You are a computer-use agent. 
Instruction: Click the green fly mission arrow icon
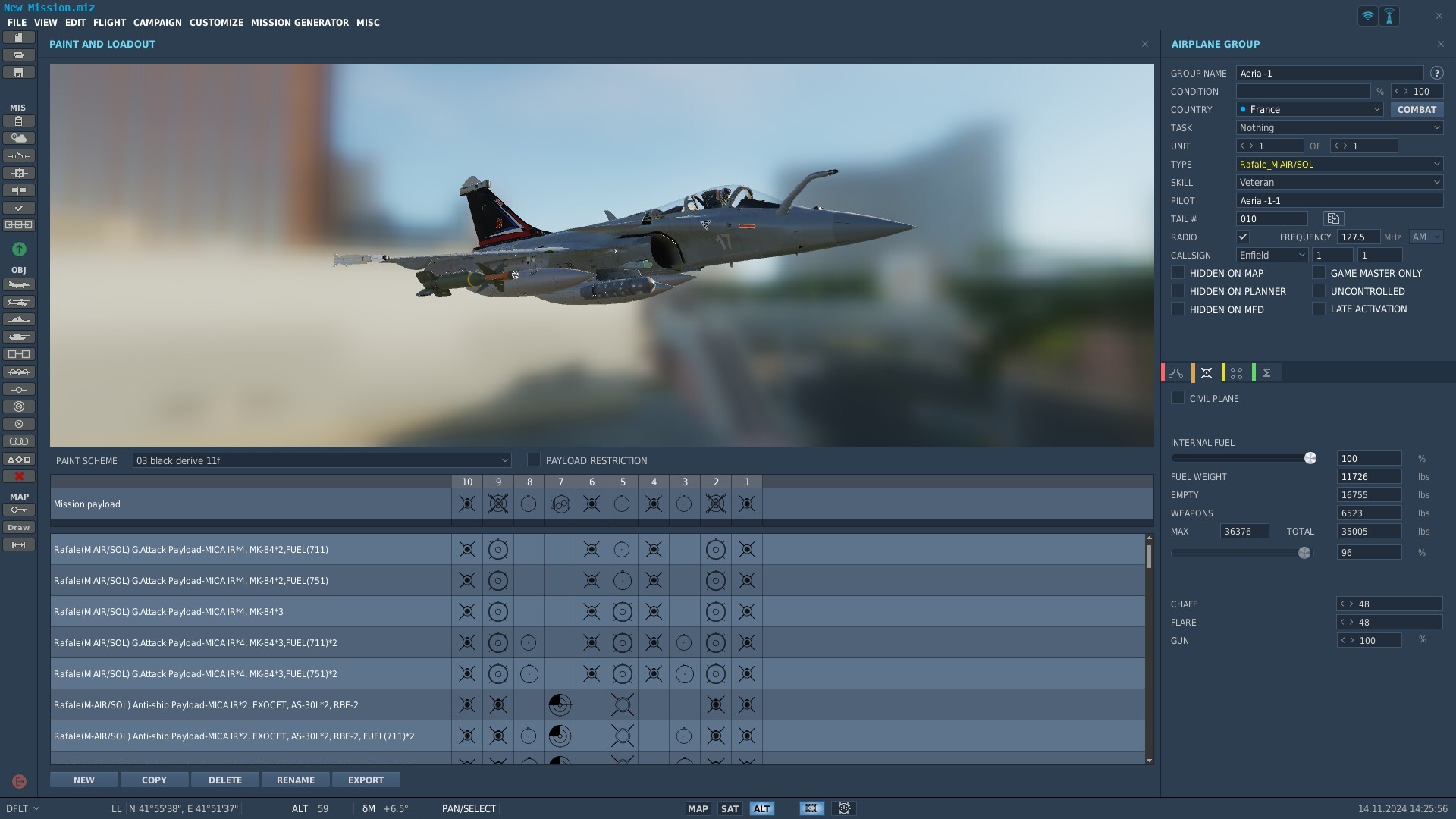(19, 249)
